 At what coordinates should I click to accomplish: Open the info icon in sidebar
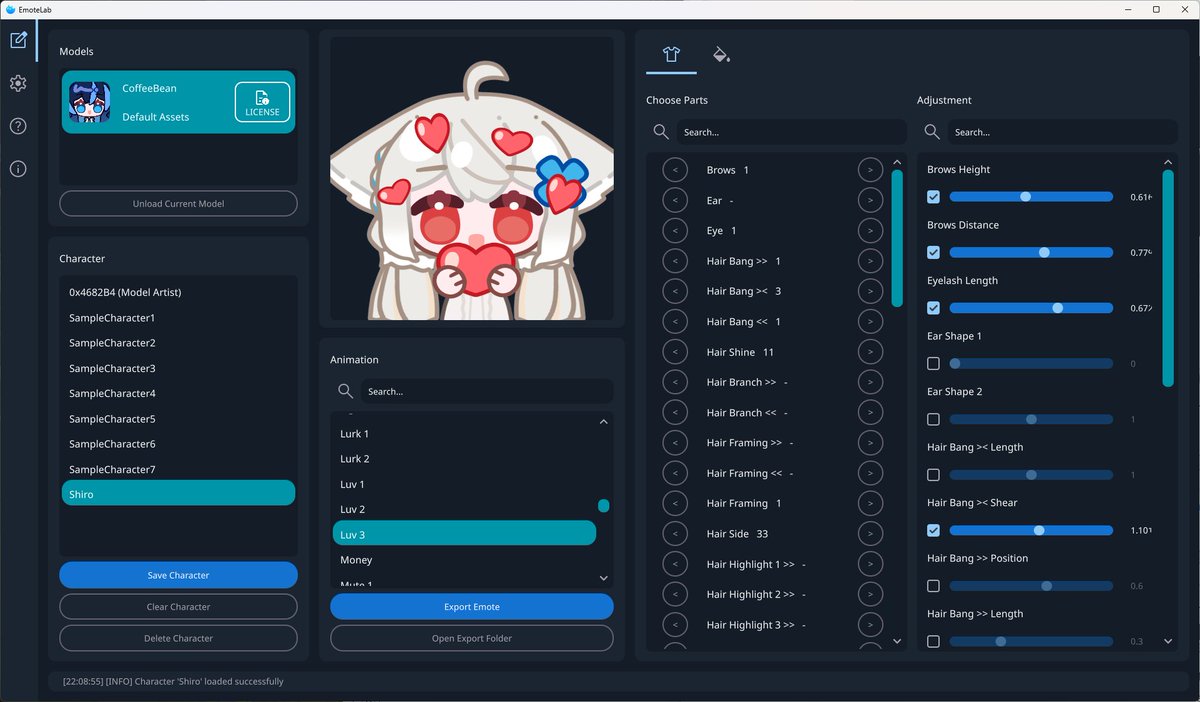click(x=18, y=169)
